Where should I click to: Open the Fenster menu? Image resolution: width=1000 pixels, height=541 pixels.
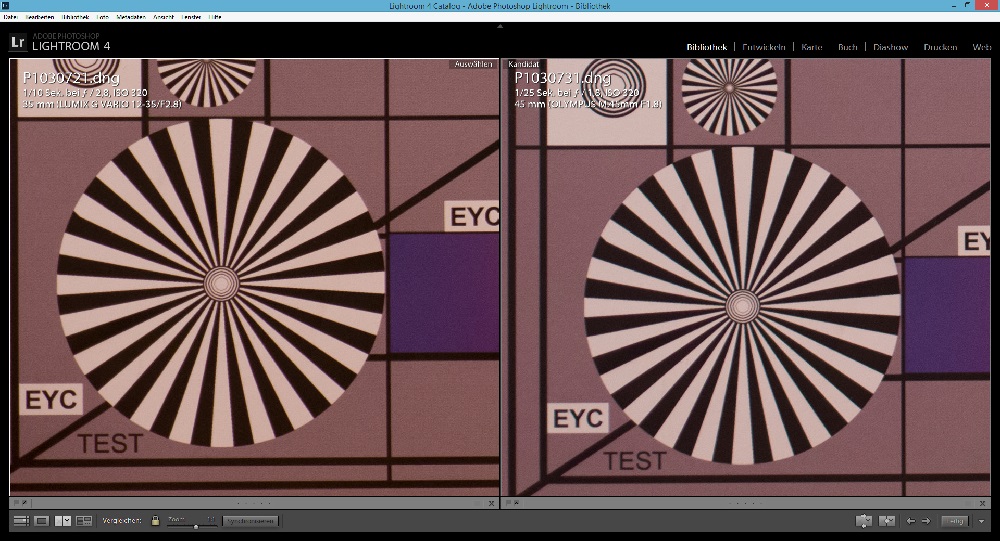[191, 17]
